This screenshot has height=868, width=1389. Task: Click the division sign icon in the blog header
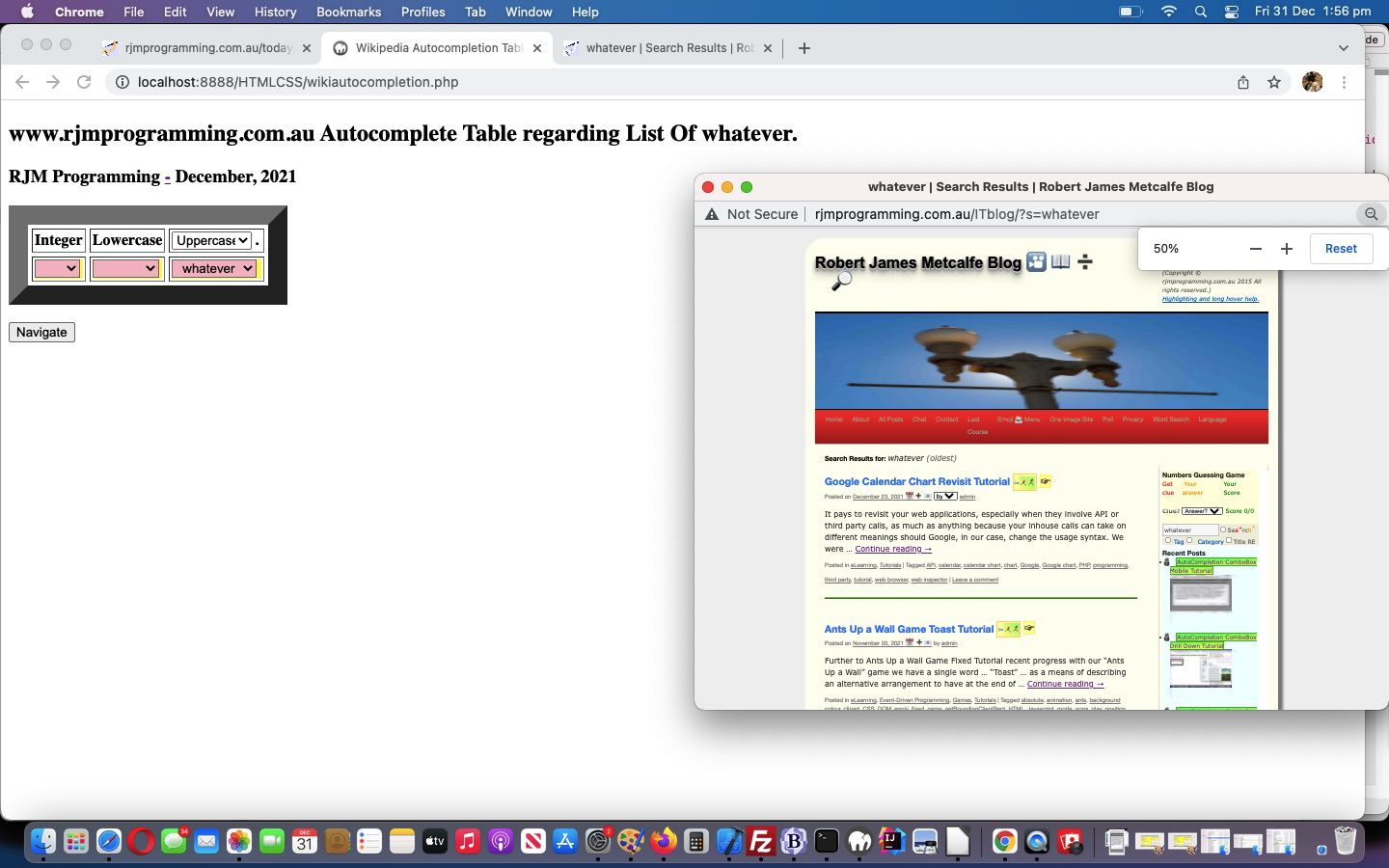[1085, 261]
